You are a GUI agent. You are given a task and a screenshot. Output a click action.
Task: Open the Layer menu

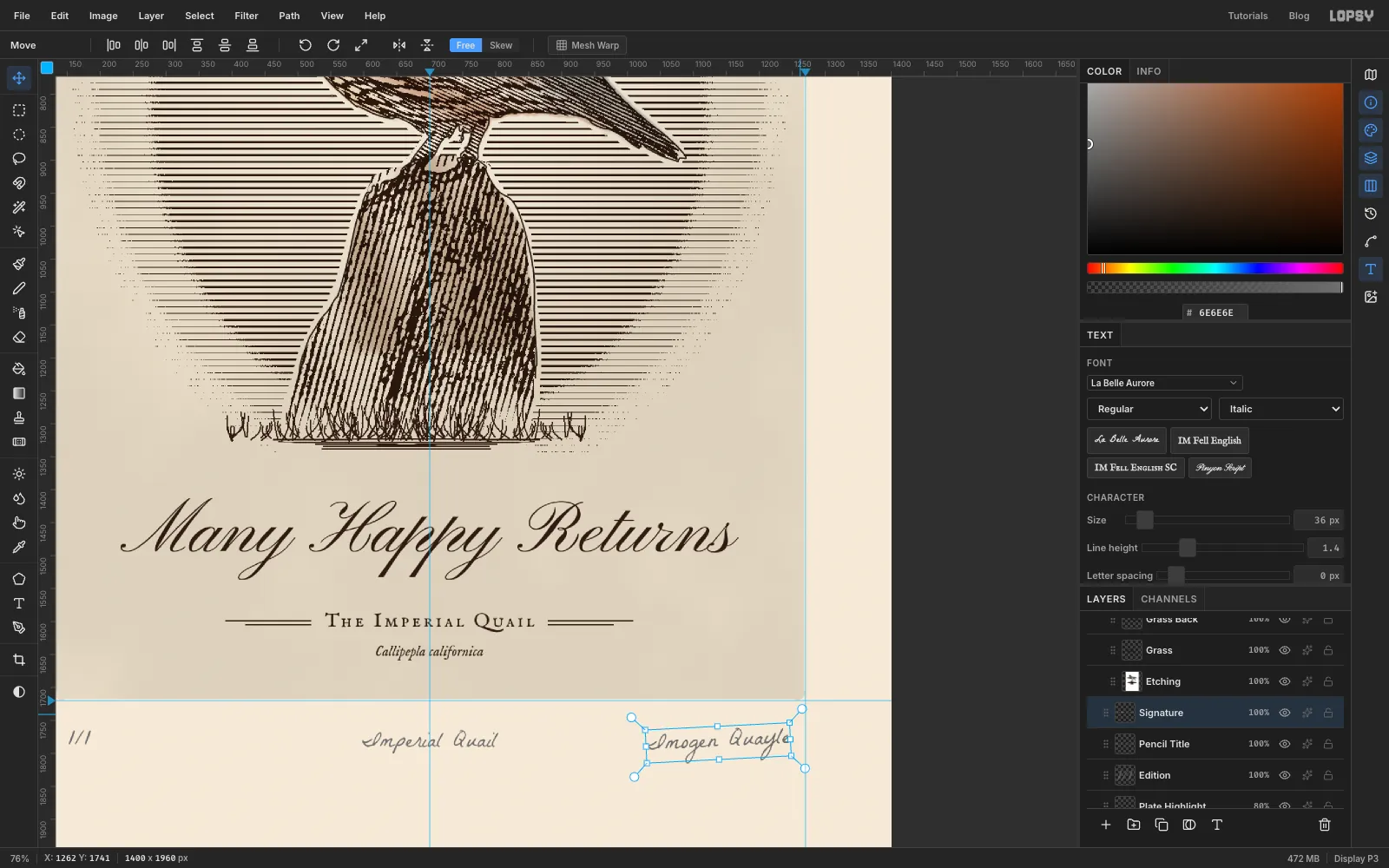coord(151,16)
